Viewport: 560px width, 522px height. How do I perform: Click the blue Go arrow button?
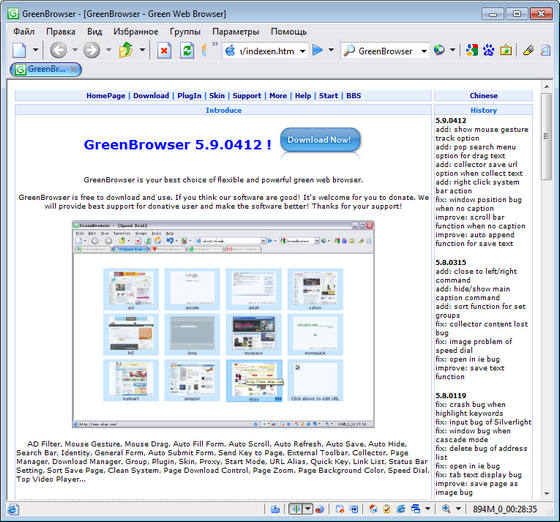coord(317,50)
